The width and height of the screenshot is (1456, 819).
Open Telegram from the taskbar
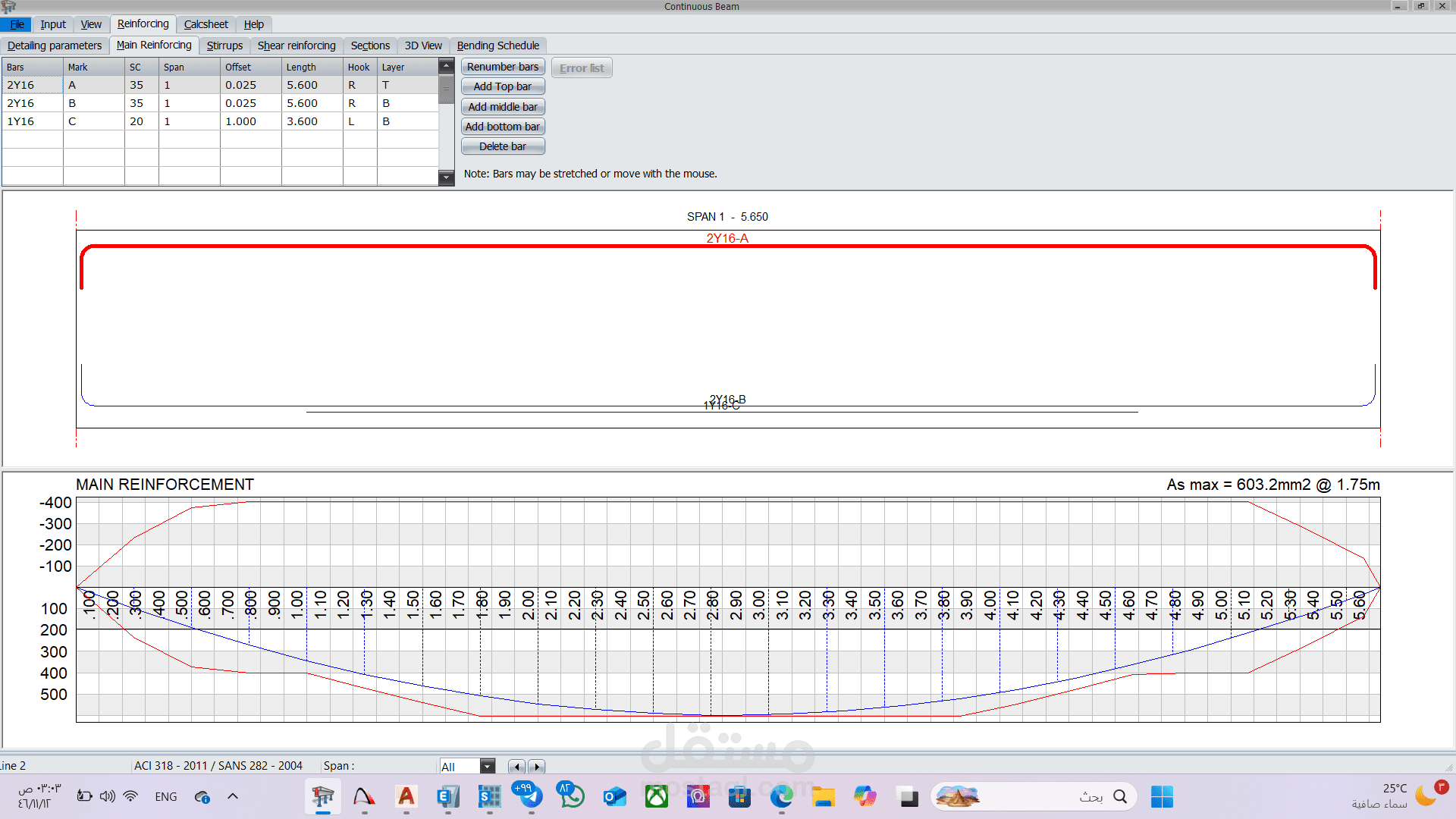tap(530, 796)
